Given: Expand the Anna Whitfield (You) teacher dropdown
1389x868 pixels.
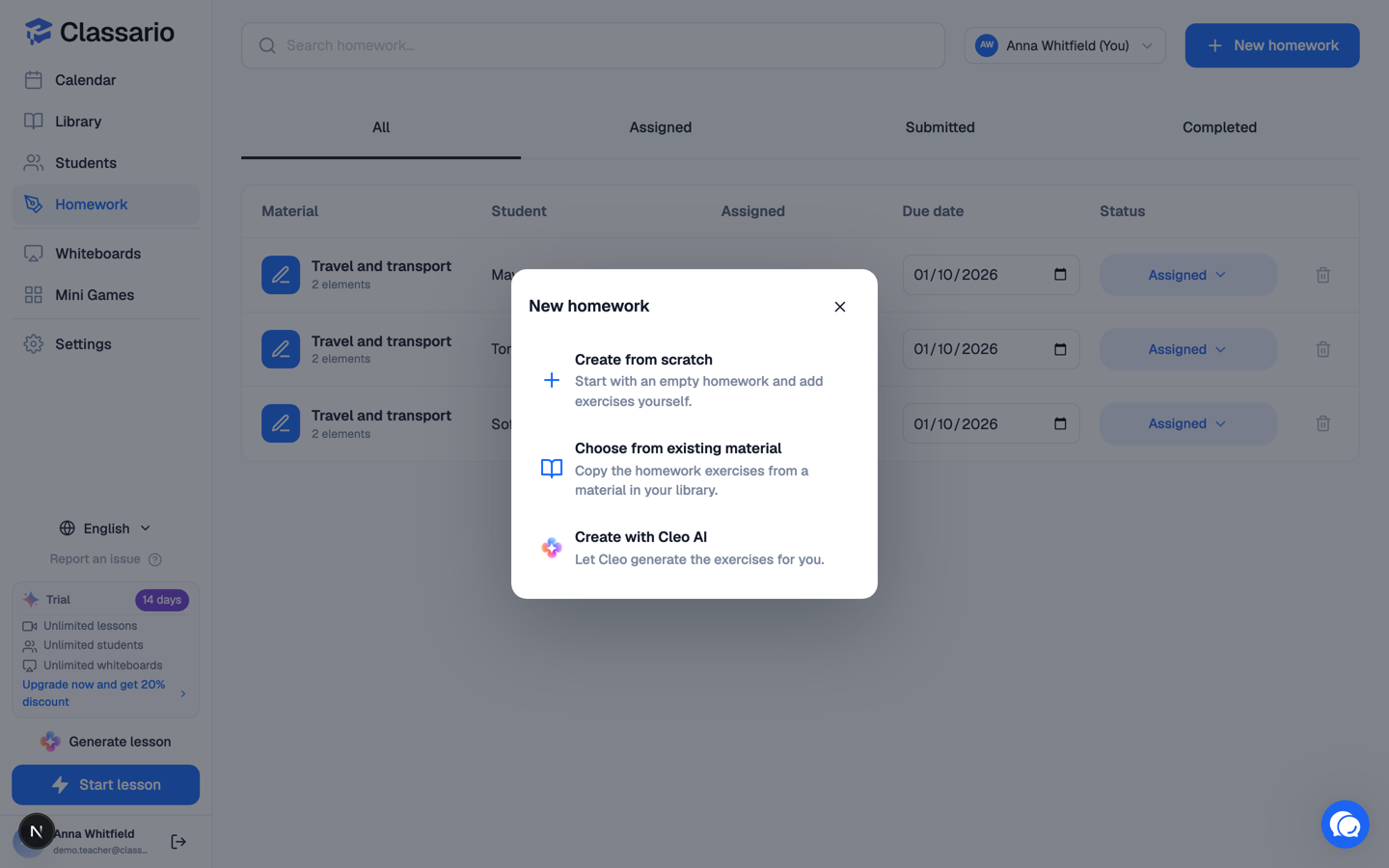Looking at the screenshot, I should (1065, 45).
